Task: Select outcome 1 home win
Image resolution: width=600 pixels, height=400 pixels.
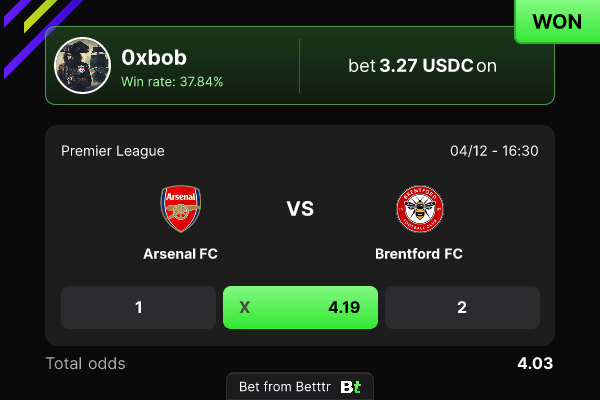Action: [x=139, y=307]
